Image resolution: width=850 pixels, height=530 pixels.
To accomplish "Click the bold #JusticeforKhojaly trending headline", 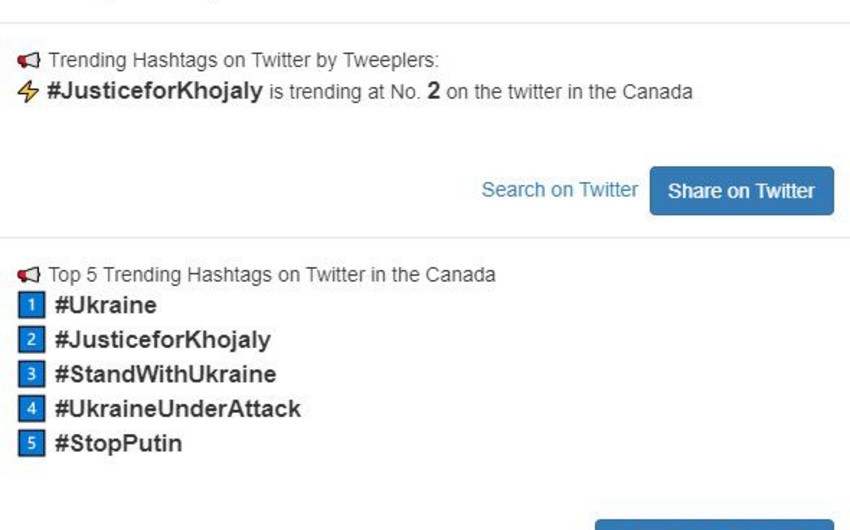I will [x=155, y=92].
